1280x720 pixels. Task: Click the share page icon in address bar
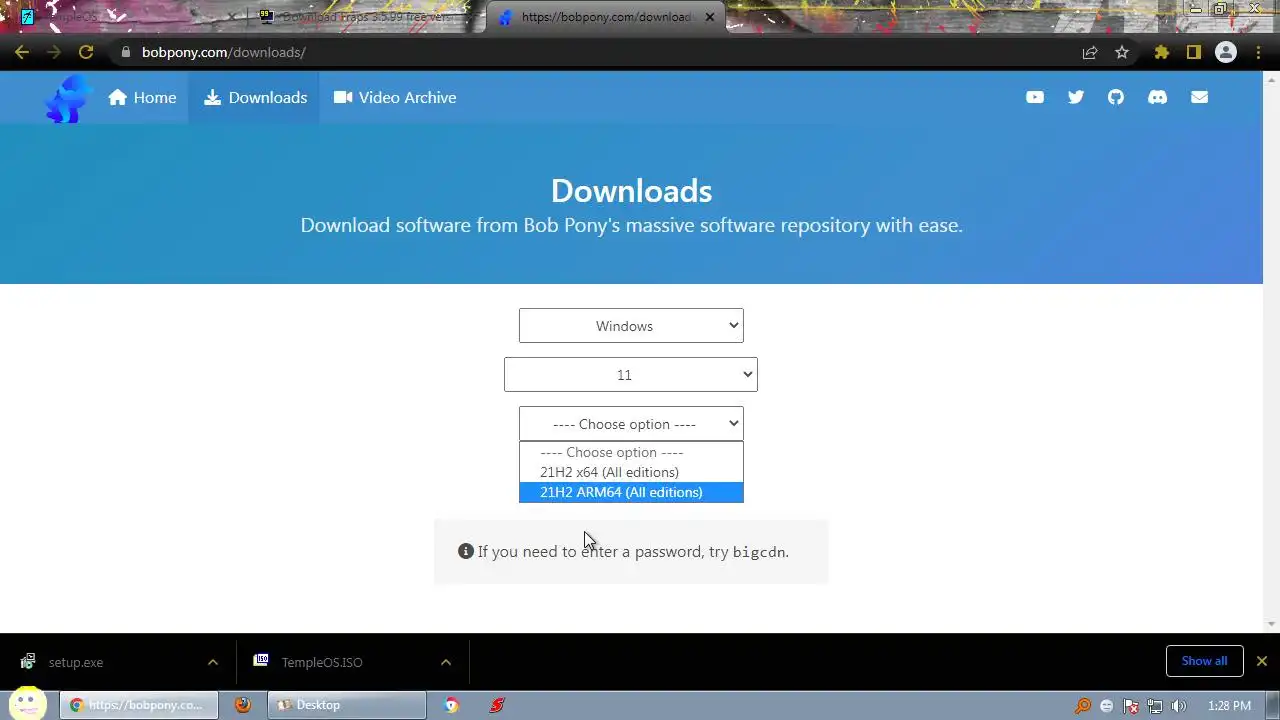click(x=1090, y=52)
